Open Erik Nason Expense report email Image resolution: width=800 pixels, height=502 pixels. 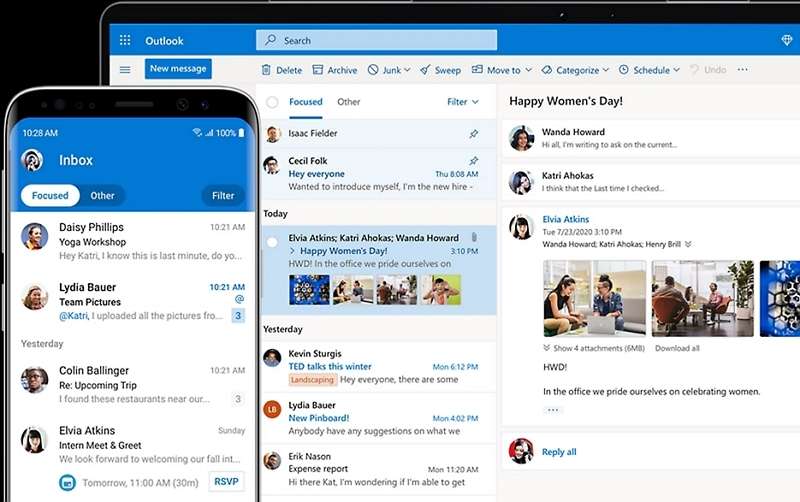(x=378, y=469)
